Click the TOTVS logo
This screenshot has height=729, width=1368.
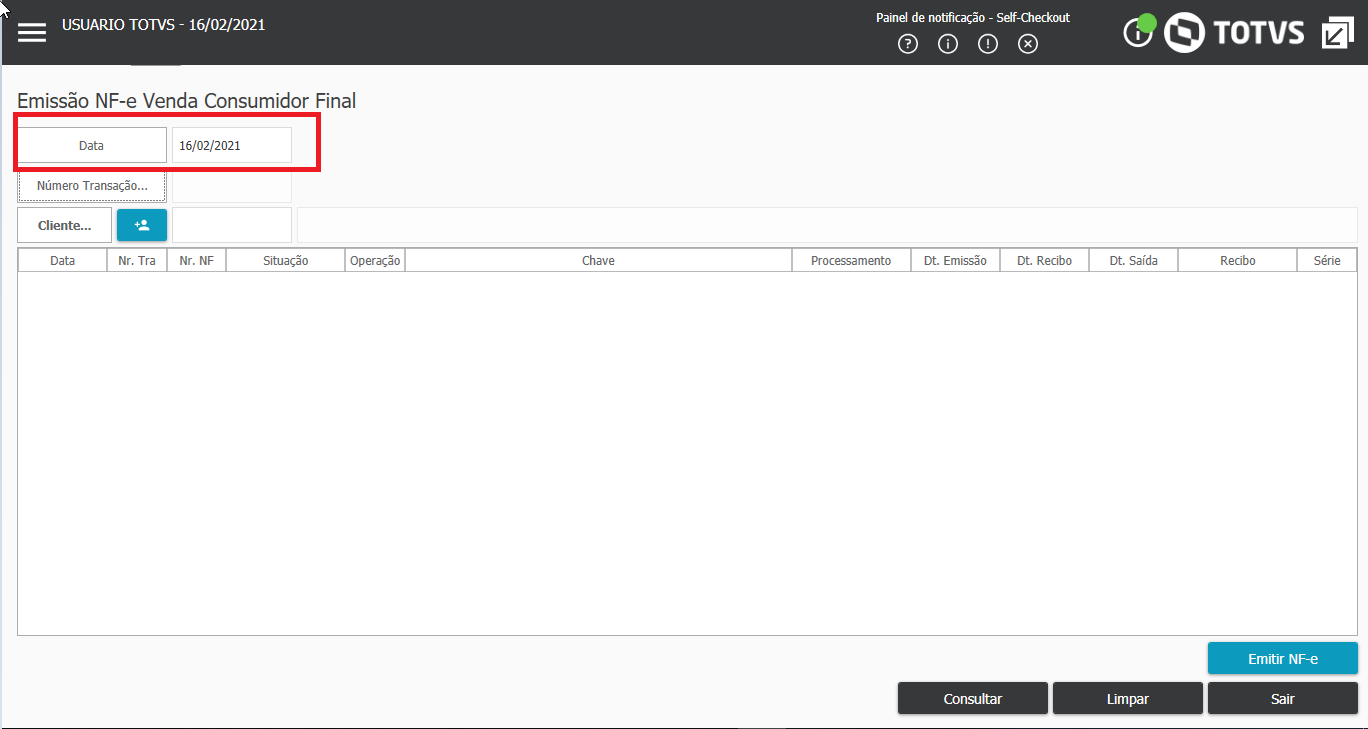coord(1235,33)
